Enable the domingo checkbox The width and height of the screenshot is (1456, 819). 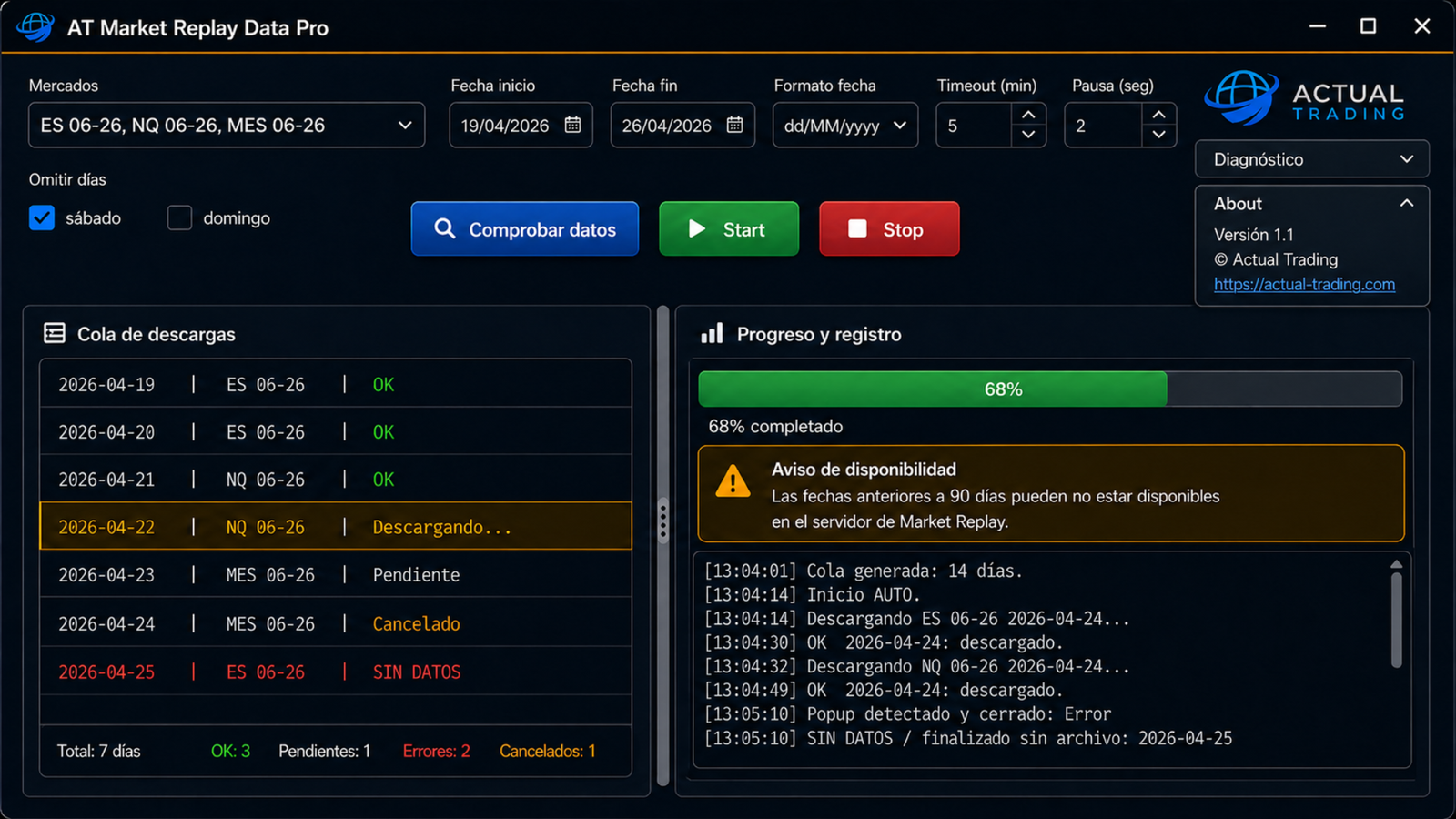pyautogui.click(x=179, y=217)
